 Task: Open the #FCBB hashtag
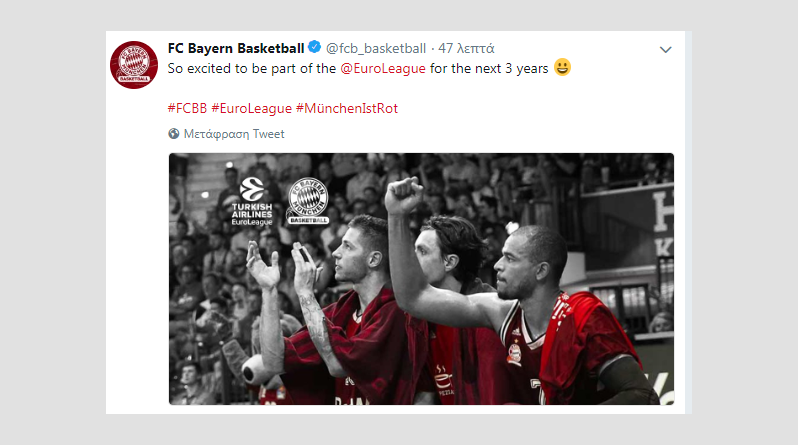pos(187,108)
